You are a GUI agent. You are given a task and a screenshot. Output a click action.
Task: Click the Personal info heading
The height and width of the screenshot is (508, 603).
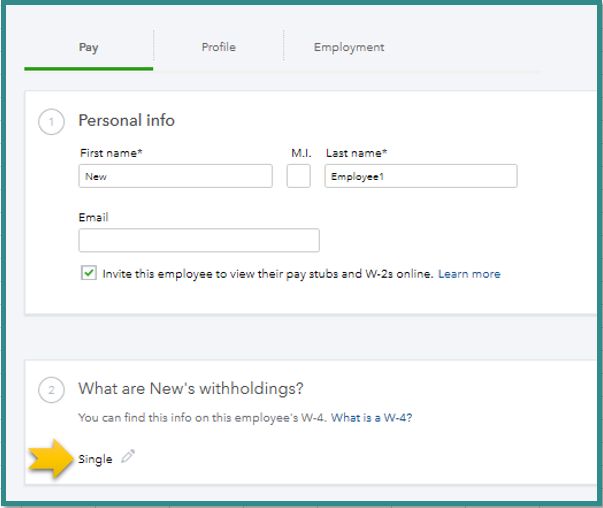click(x=126, y=121)
